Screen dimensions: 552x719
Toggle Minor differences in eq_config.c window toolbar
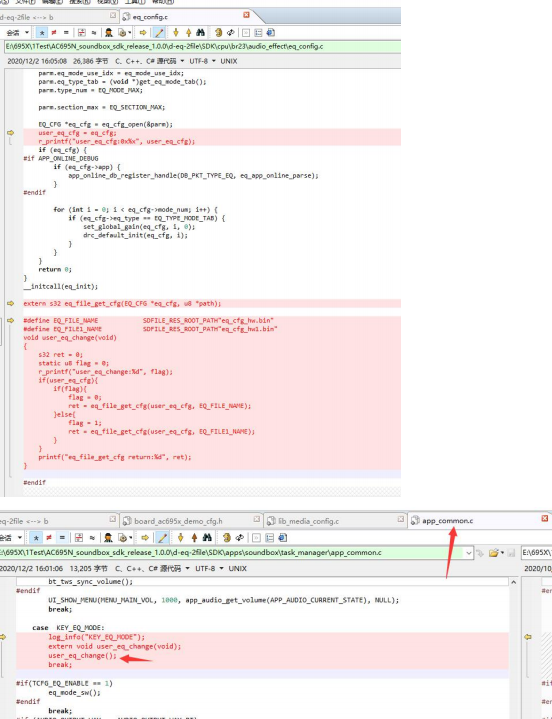(x=94, y=33)
